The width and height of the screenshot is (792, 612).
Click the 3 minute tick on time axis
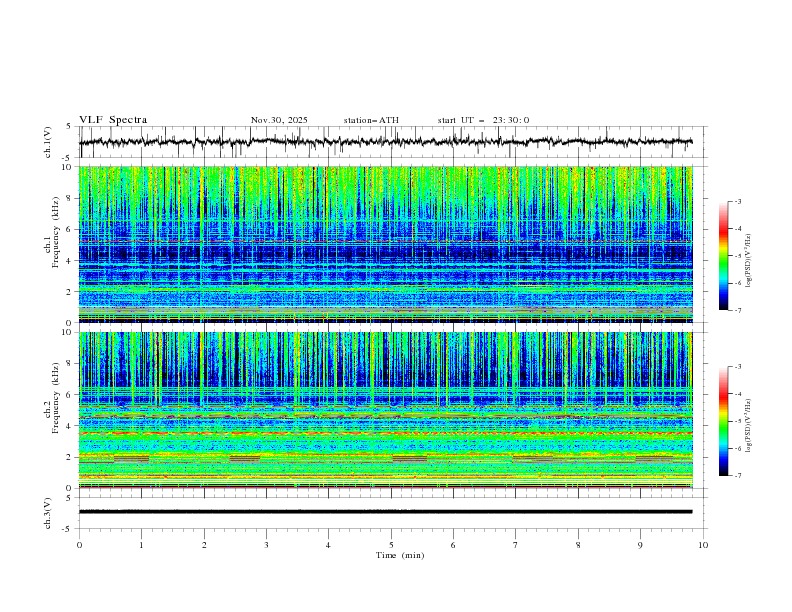pyautogui.click(x=266, y=545)
